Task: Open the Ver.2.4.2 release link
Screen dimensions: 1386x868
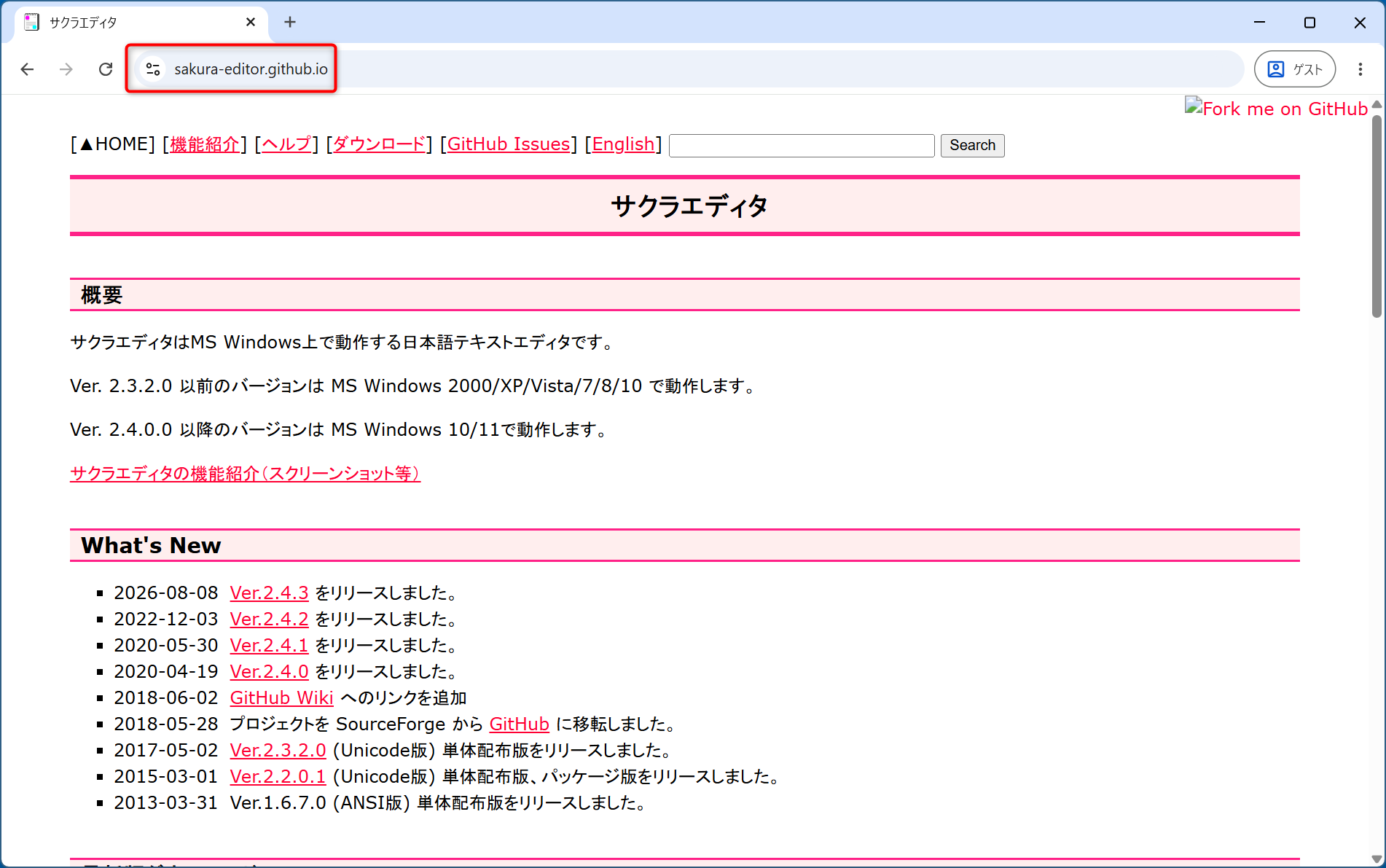Action: coord(269,619)
